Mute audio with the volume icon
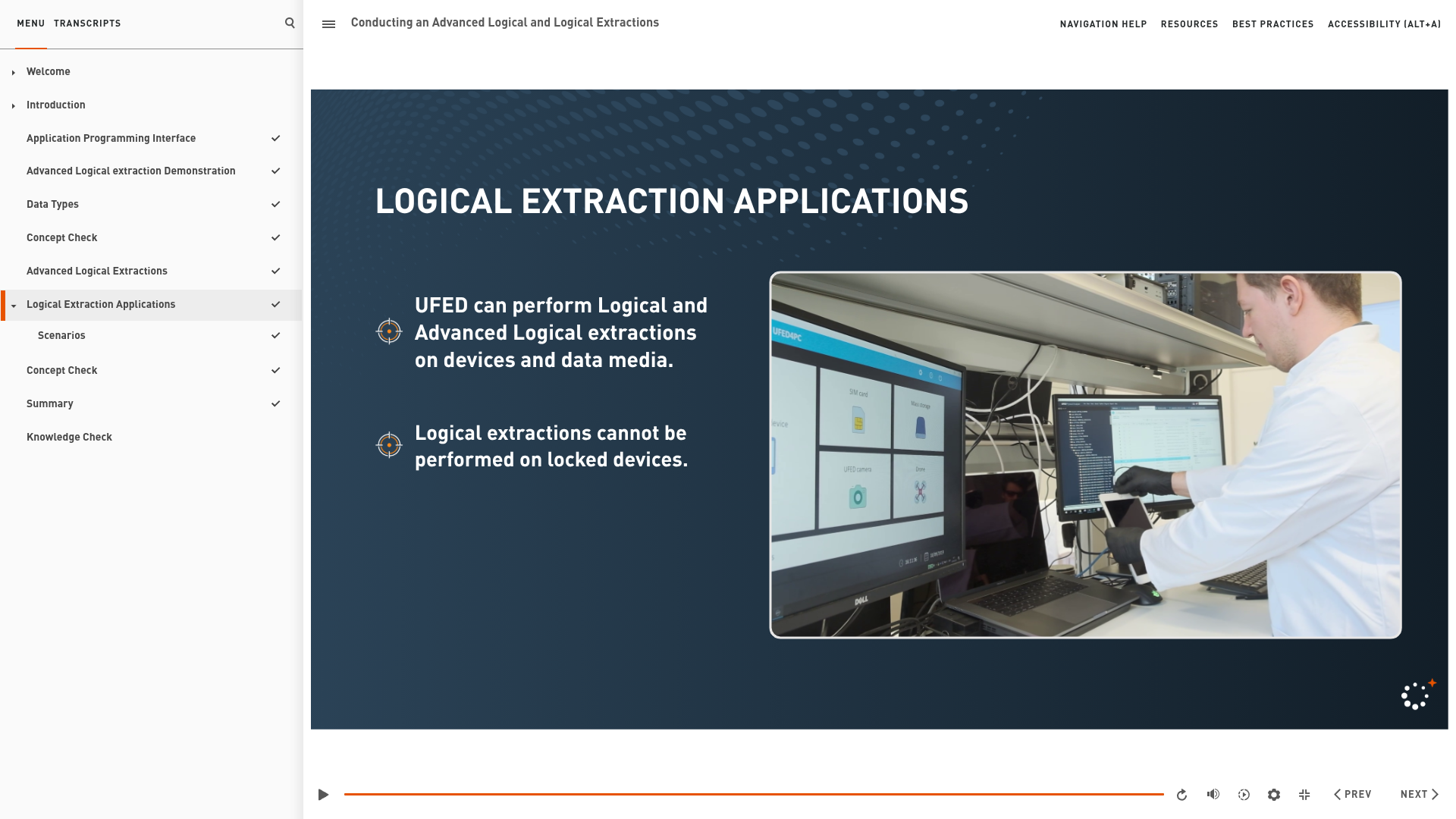 point(1213,794)
